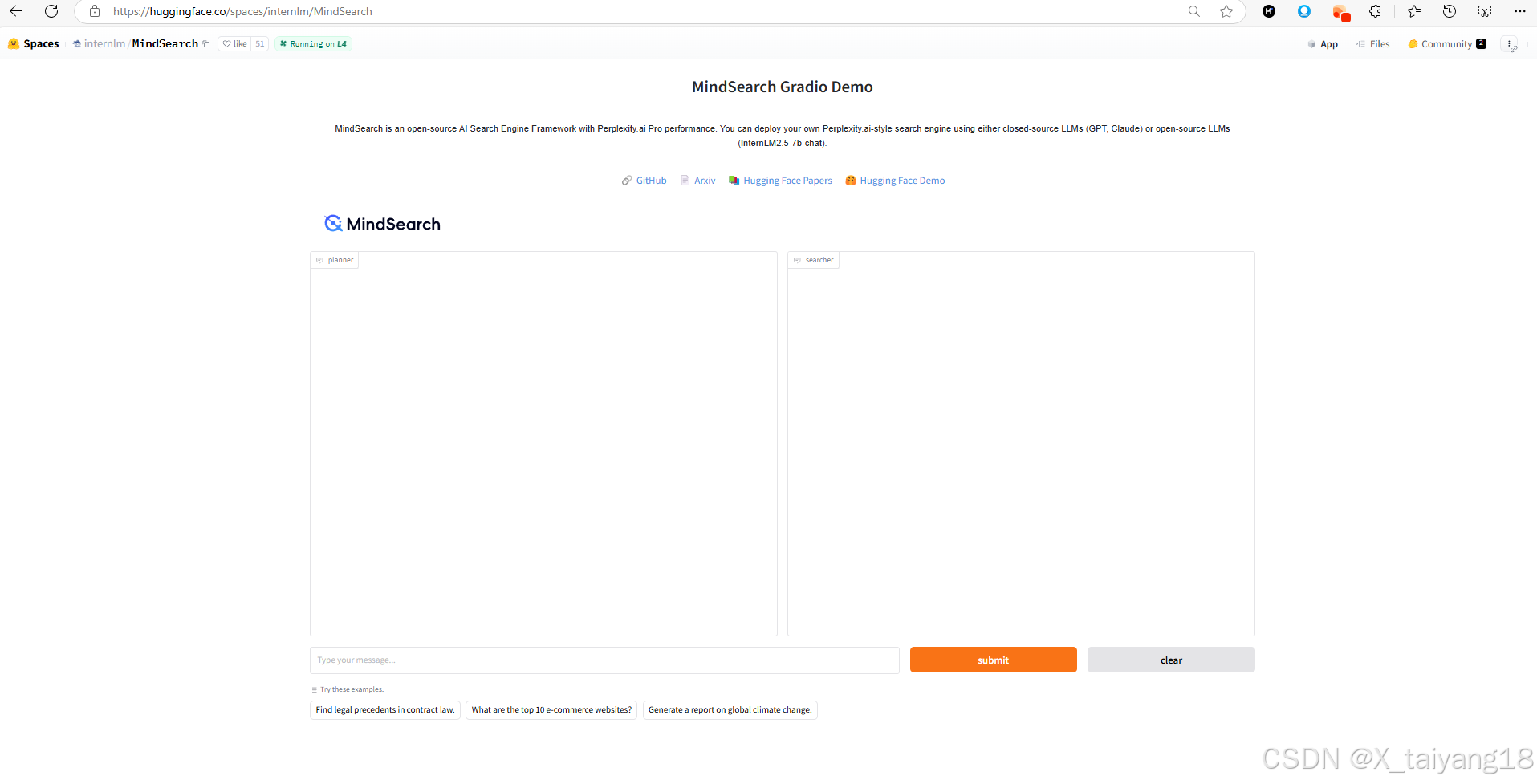Open the space three-dot options menu

coord(1510,44)
